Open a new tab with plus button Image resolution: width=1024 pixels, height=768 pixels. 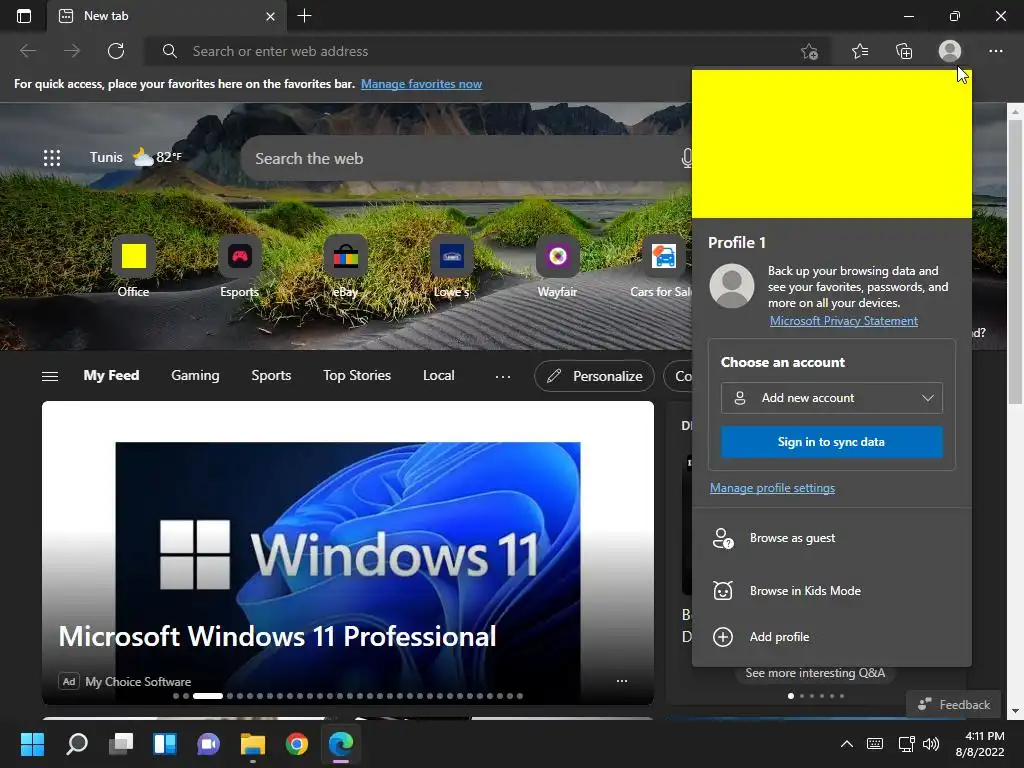(304, 16)
